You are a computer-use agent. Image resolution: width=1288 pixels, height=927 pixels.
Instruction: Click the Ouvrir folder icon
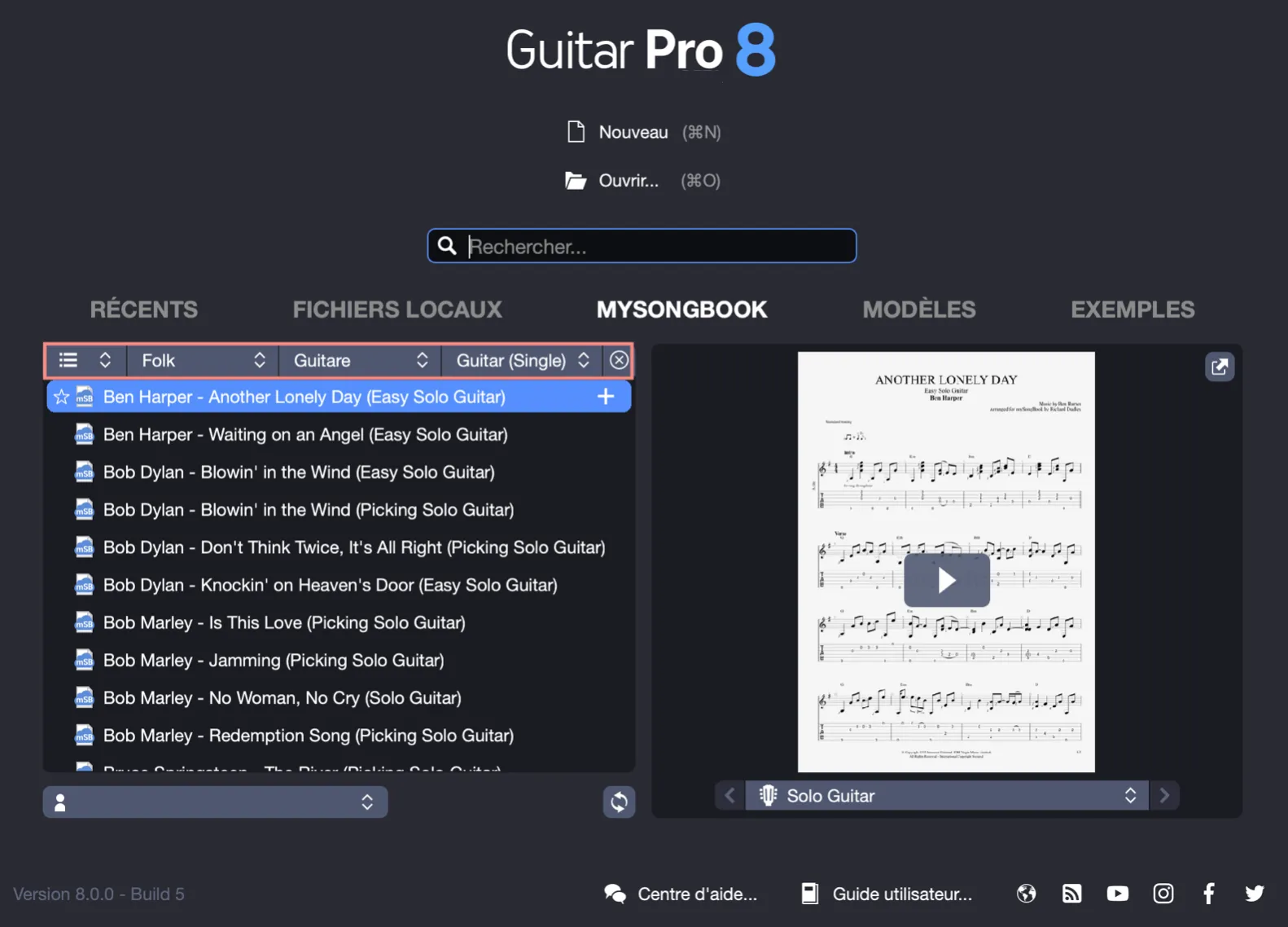(x=576, y=180)
